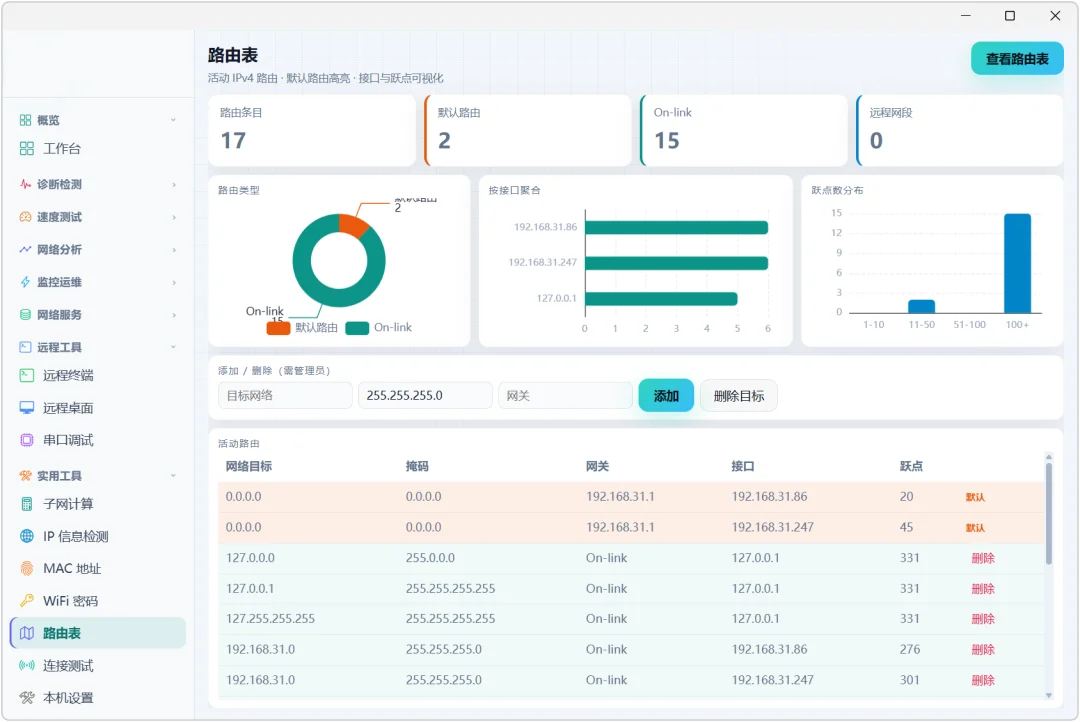Click the 速度测试 gauge icon

point(25,217)
